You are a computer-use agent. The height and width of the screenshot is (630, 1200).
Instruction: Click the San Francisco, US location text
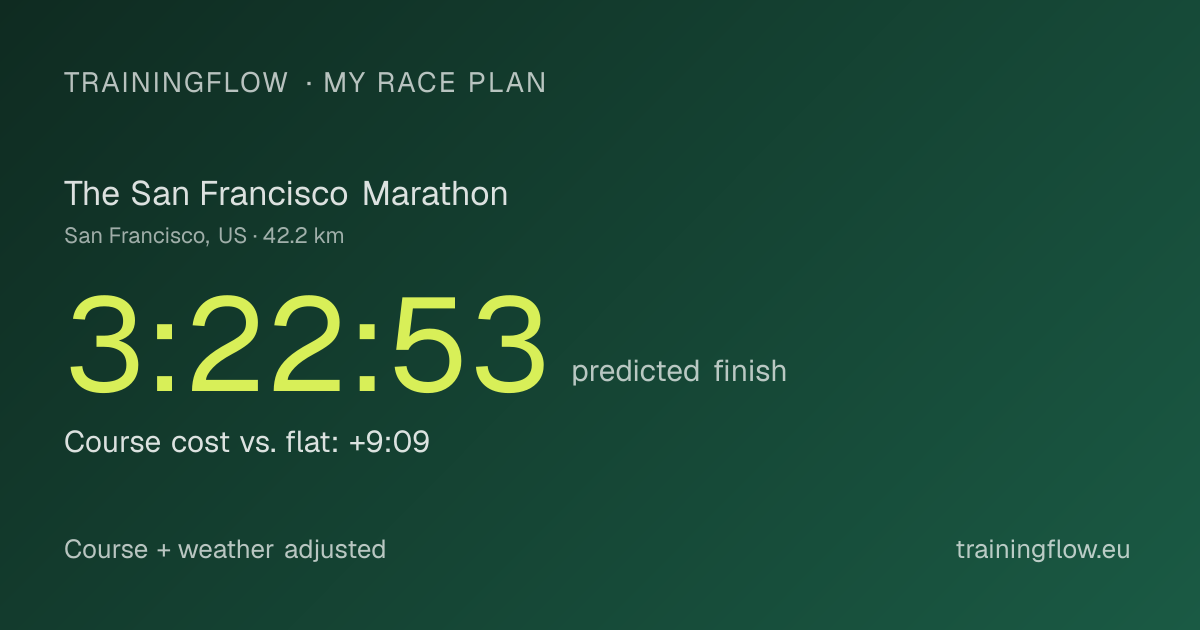pyautogui.click(x=155, y=236)
